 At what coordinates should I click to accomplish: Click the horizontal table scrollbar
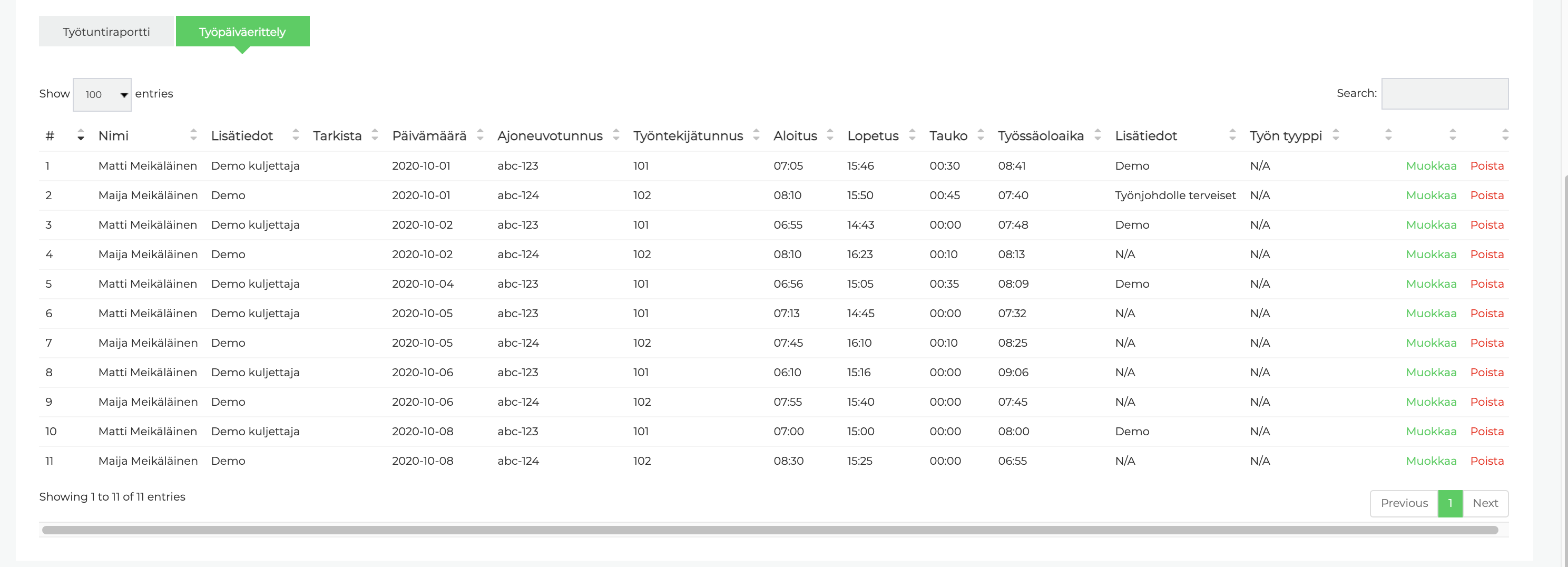point(769,530)
